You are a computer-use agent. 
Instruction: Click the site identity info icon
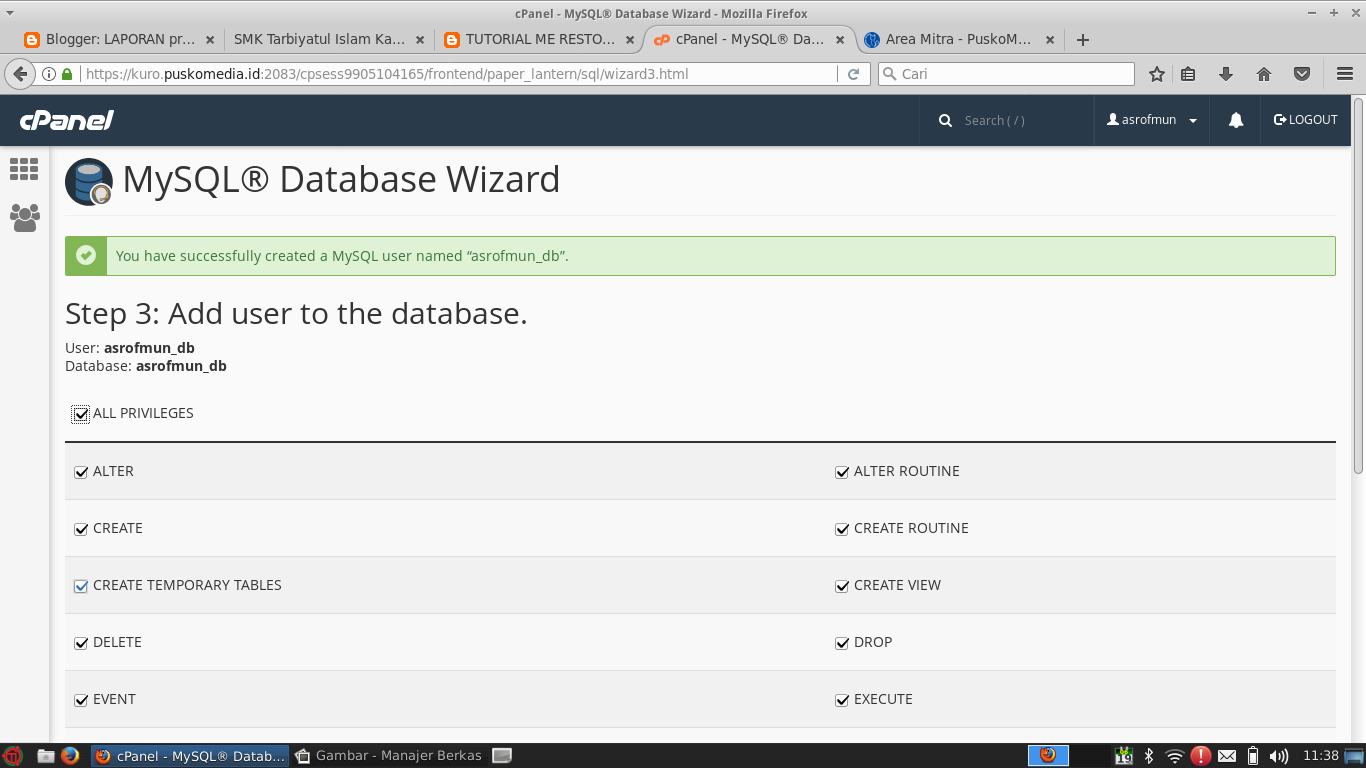(49, 74)
